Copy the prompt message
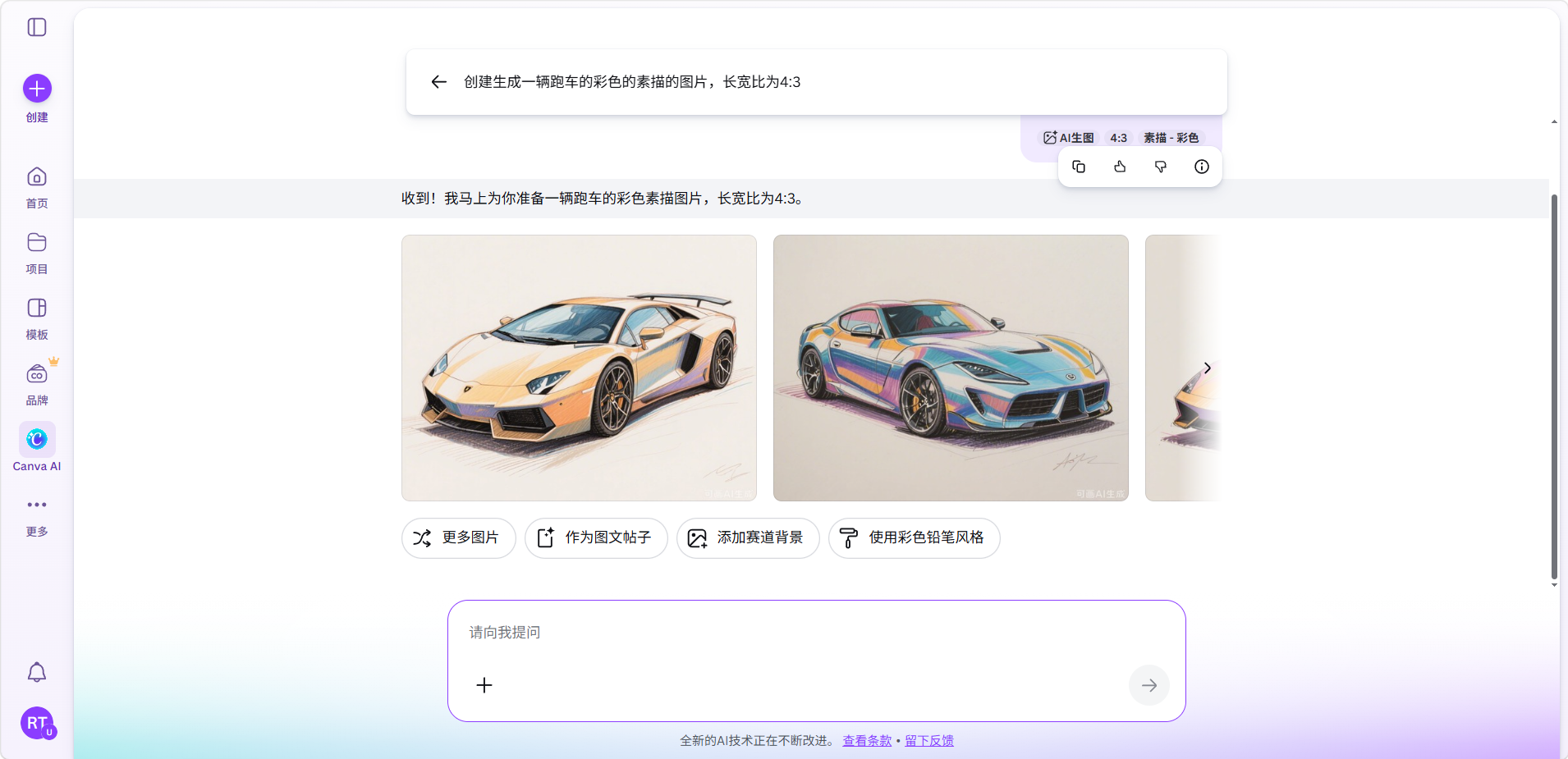Image resolution: width=1568 pixels, height=759 pixels. tap(1079, 167)
